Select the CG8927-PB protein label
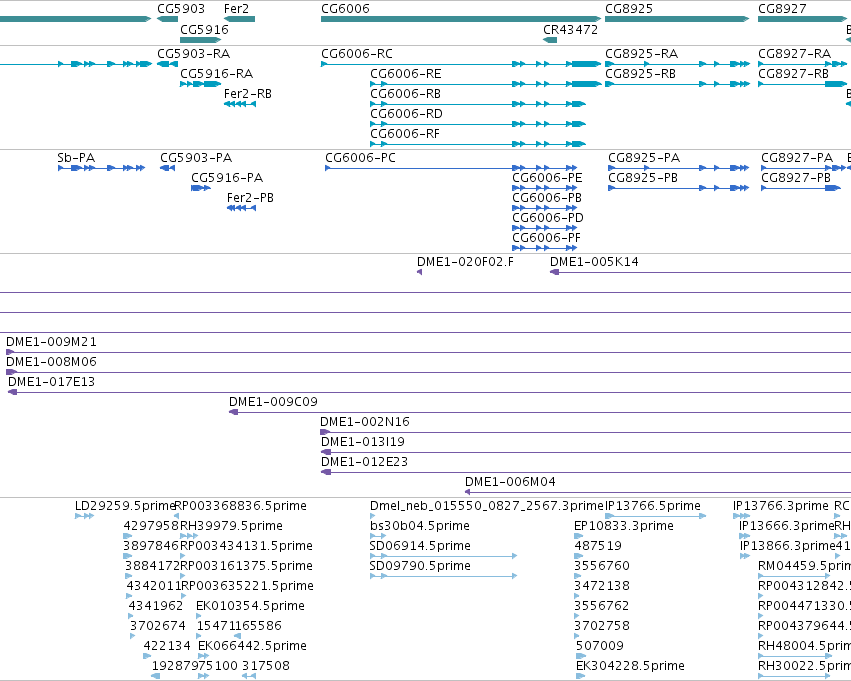This screenshot has width=851, height=681. [796, 178]
